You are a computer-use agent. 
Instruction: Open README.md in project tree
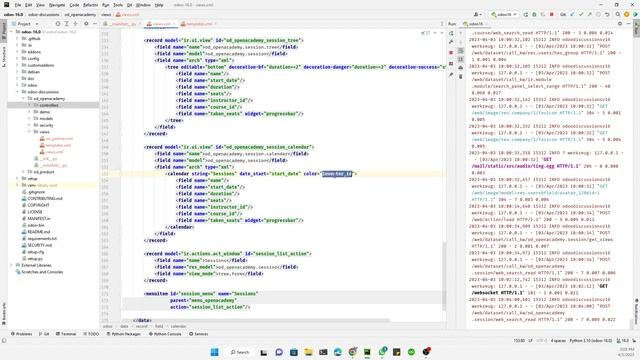point(38,232)
